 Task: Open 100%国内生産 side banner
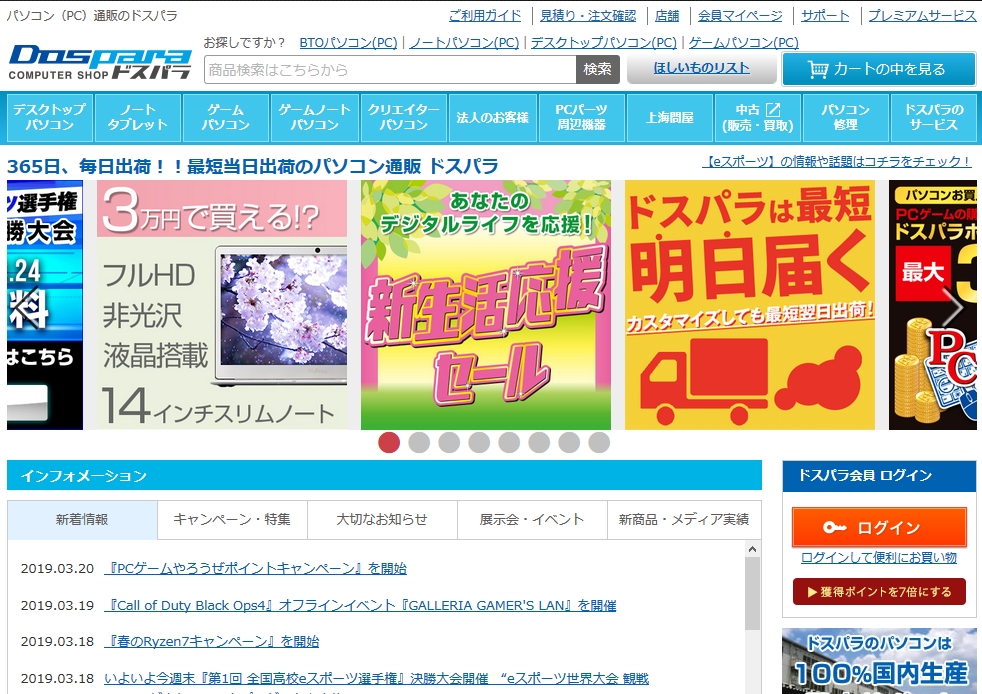[x=879, y=661]
